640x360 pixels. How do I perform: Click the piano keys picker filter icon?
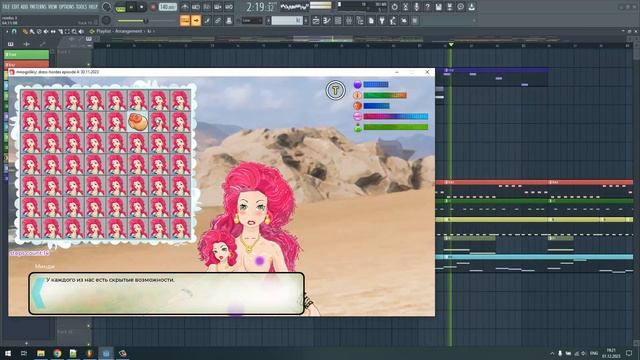(11, 44)
